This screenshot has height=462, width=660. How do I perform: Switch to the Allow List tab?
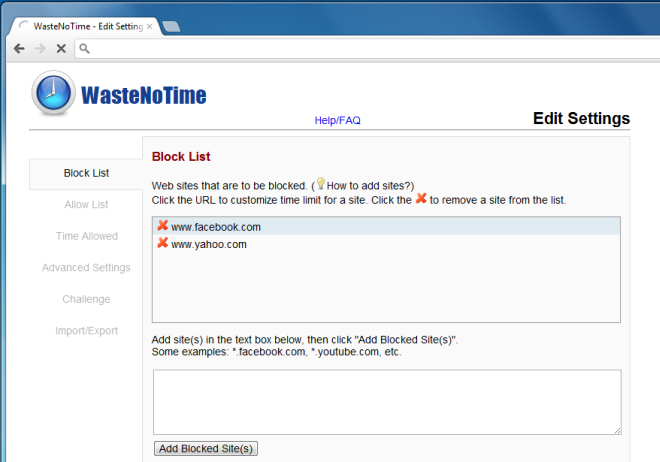86,204
